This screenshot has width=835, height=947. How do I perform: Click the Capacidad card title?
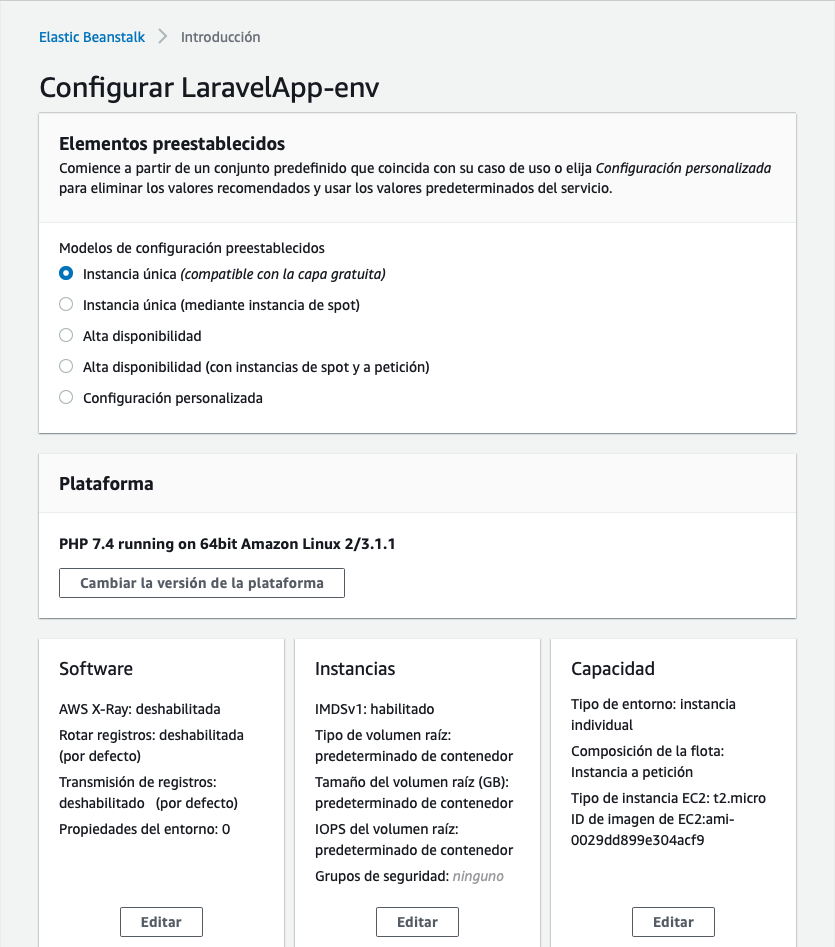coord(613,669)
